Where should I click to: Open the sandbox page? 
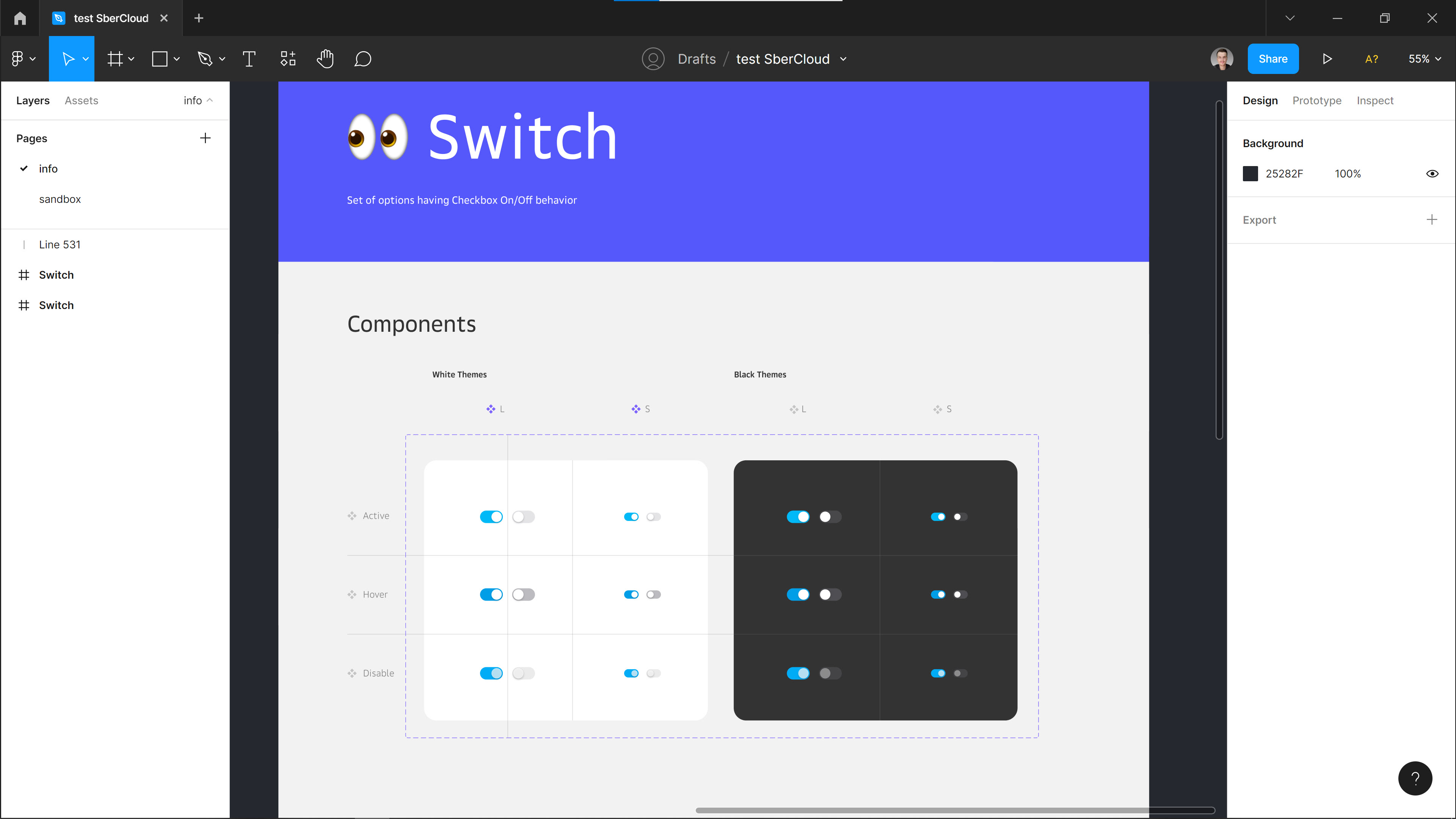pyautogui.click(x=60, y=199)
